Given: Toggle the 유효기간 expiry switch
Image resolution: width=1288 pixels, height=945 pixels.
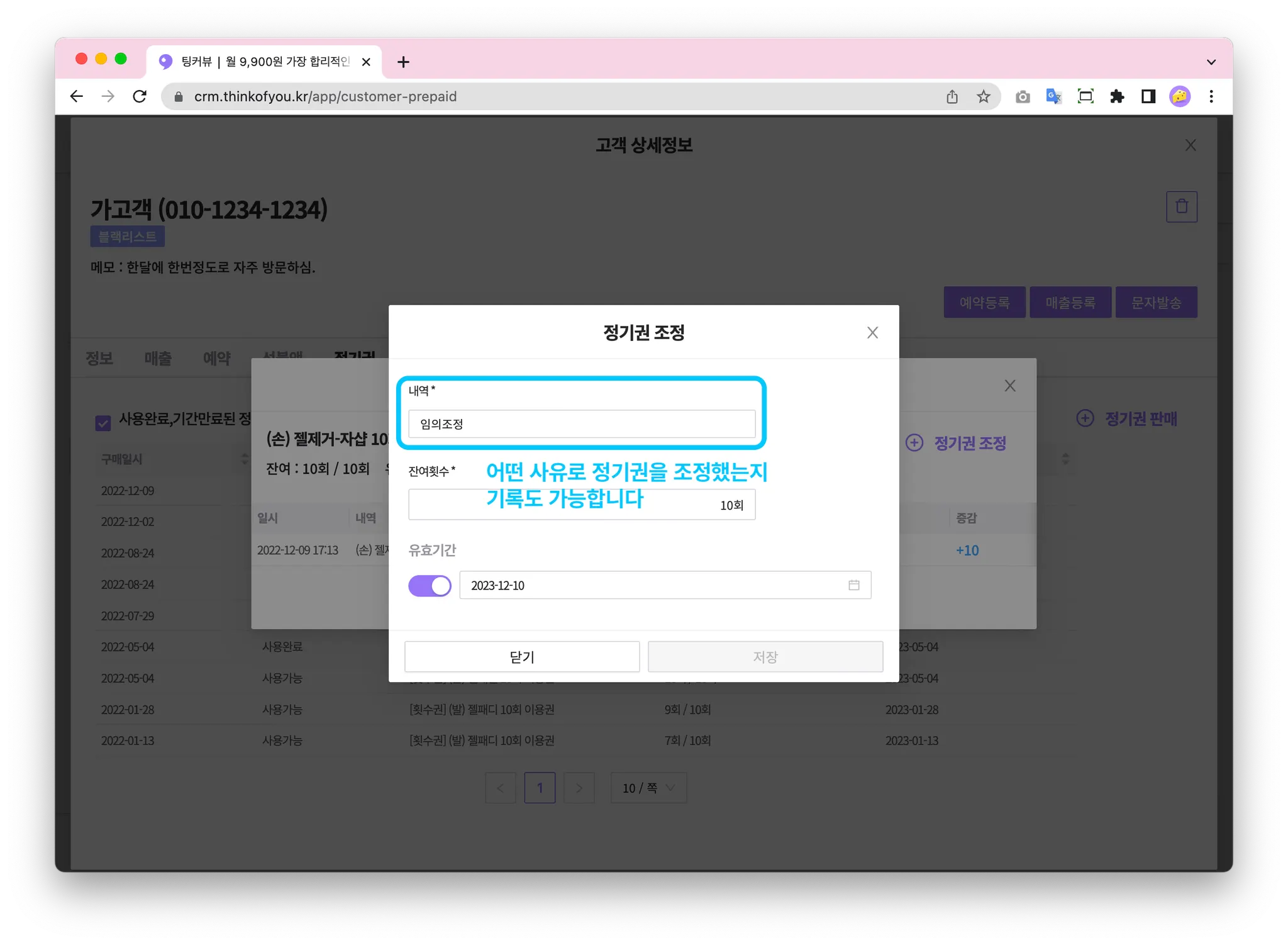Looking at the screenshot, I should pyautogui.click(x=430, y=586).
